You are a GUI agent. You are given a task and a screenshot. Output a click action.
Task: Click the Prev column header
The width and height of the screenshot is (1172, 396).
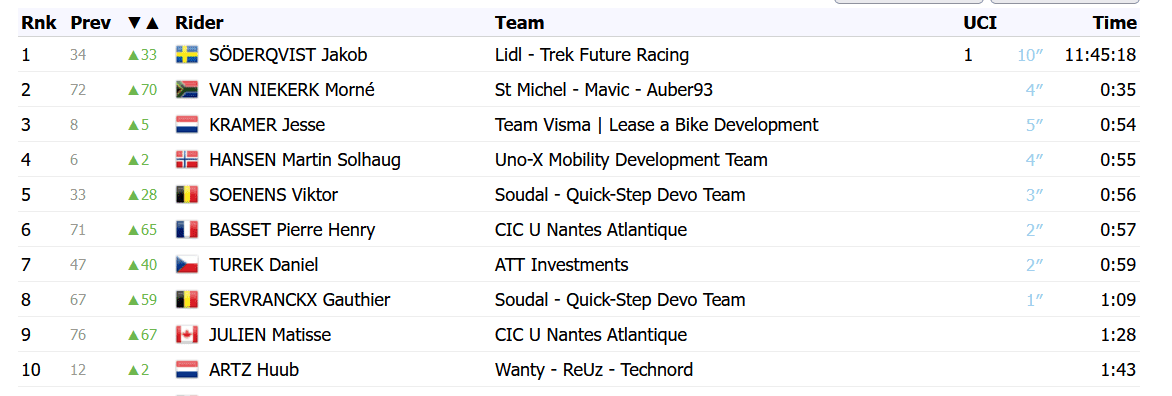[x=90, y=23]
